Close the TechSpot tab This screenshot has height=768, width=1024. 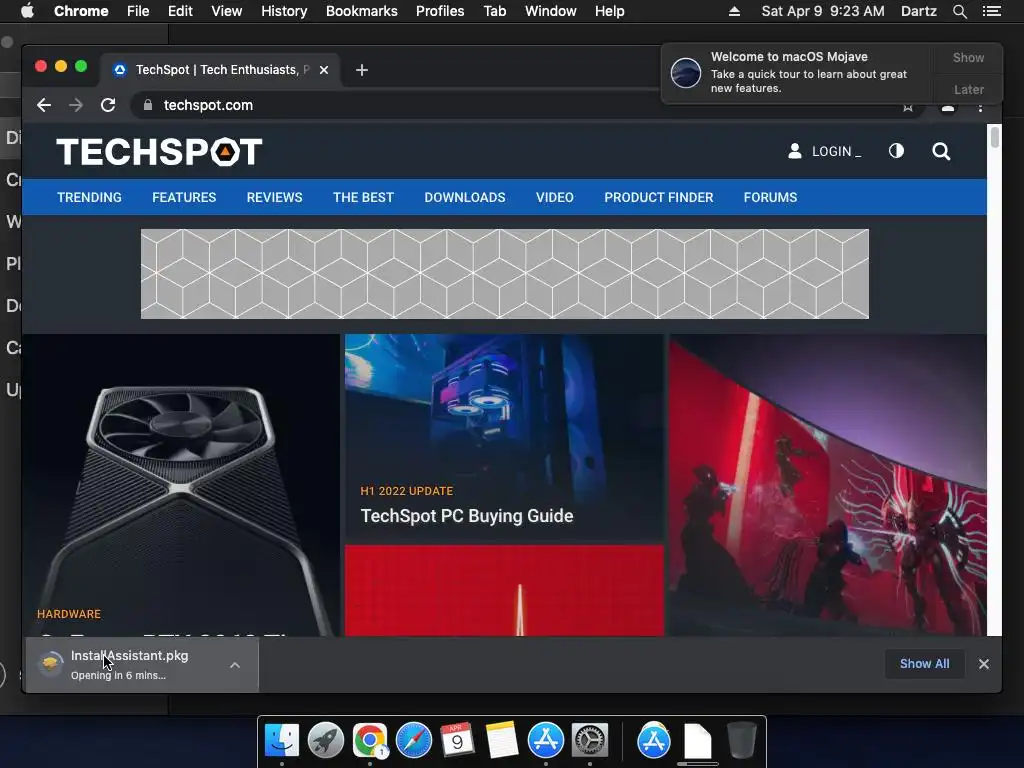324,70
